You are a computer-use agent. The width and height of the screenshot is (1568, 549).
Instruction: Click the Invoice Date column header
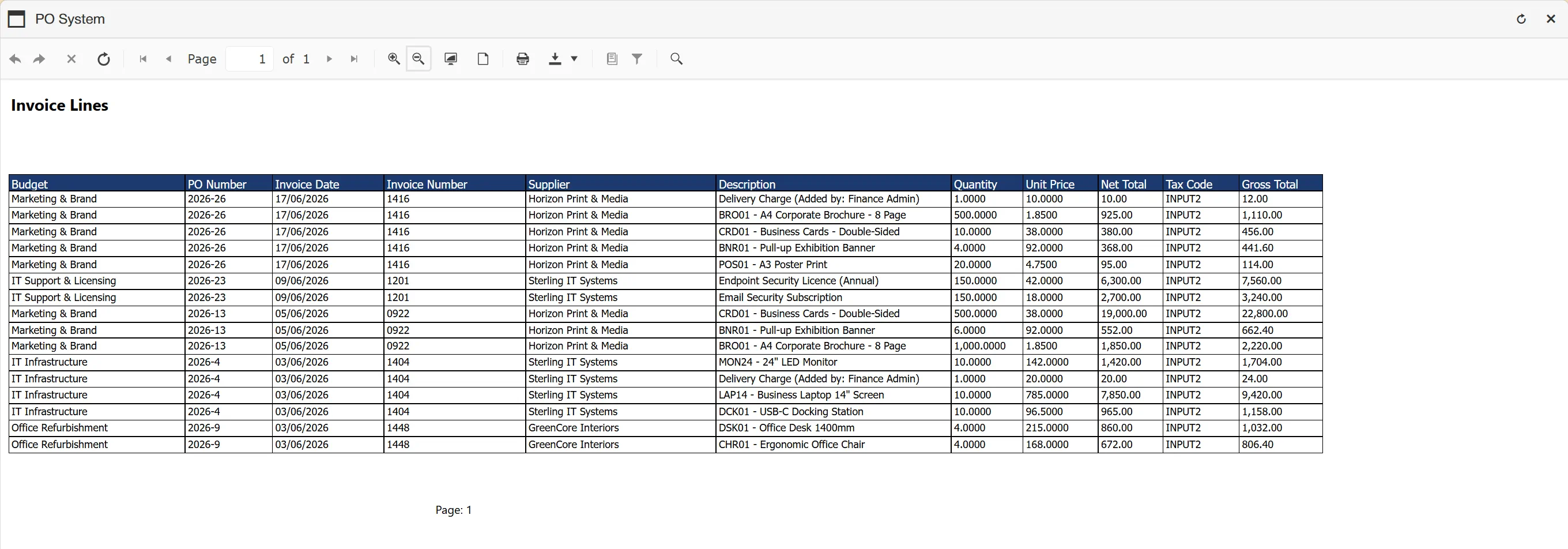pos(328,184)
